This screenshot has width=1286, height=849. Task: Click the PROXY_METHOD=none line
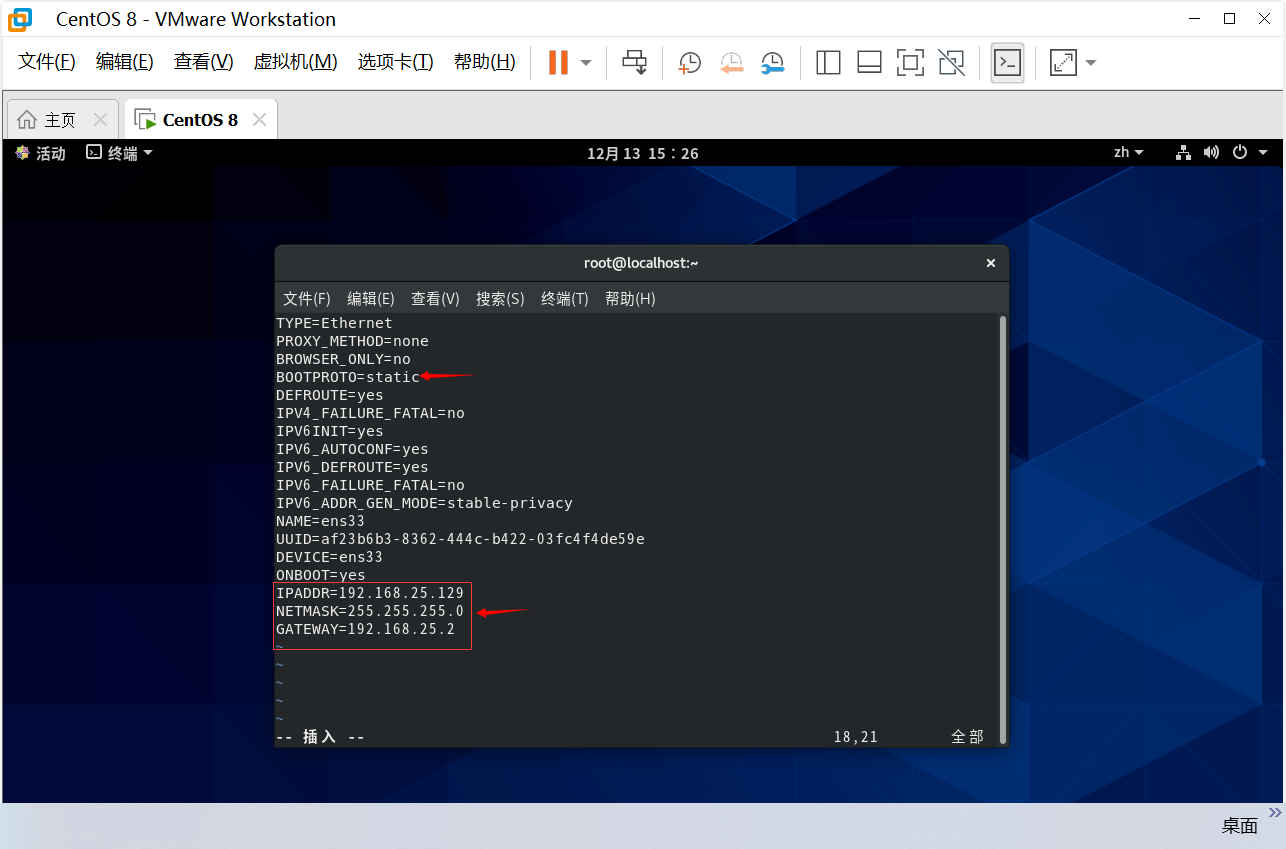click(x=352, y=341)
